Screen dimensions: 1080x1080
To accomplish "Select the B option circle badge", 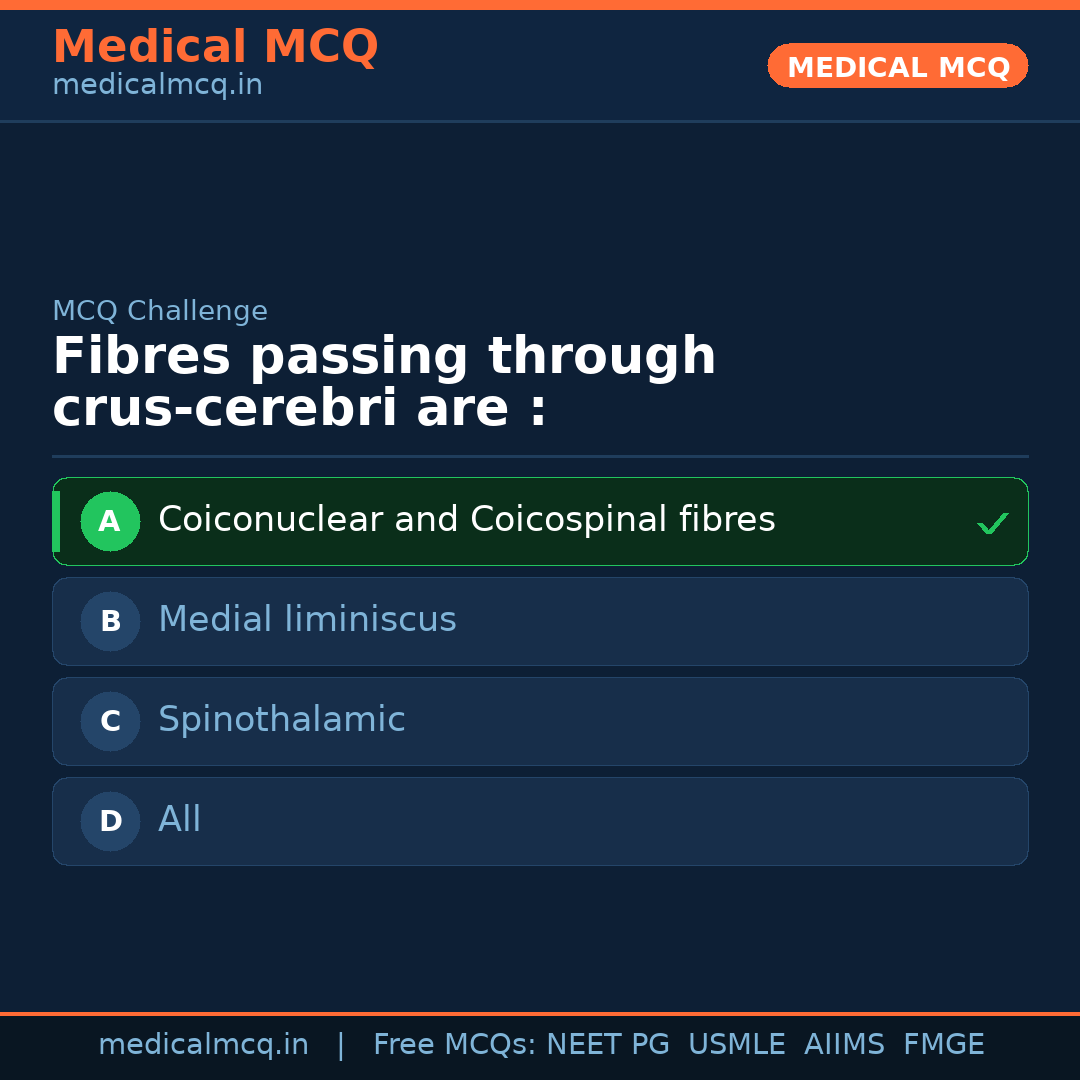I will coord(110,621).
